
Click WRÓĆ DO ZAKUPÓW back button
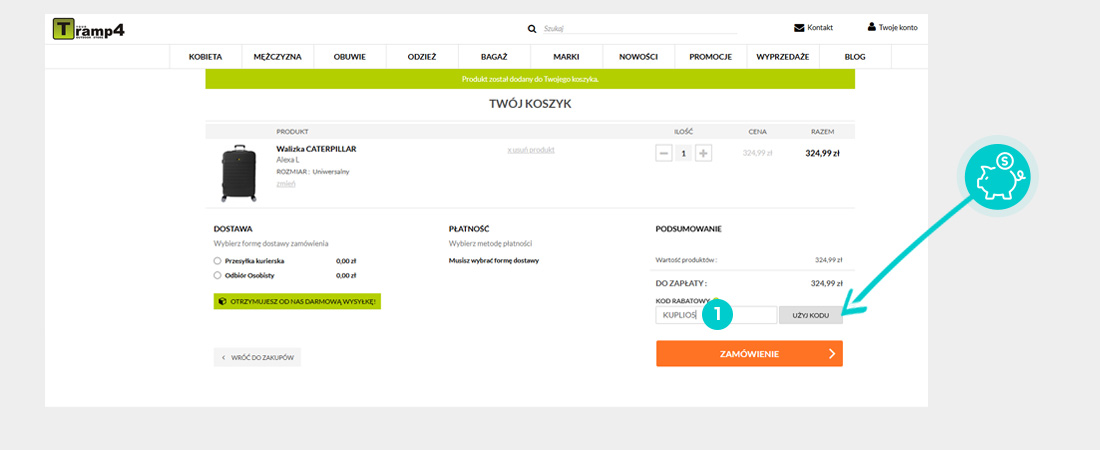click(x=257, y=357)
